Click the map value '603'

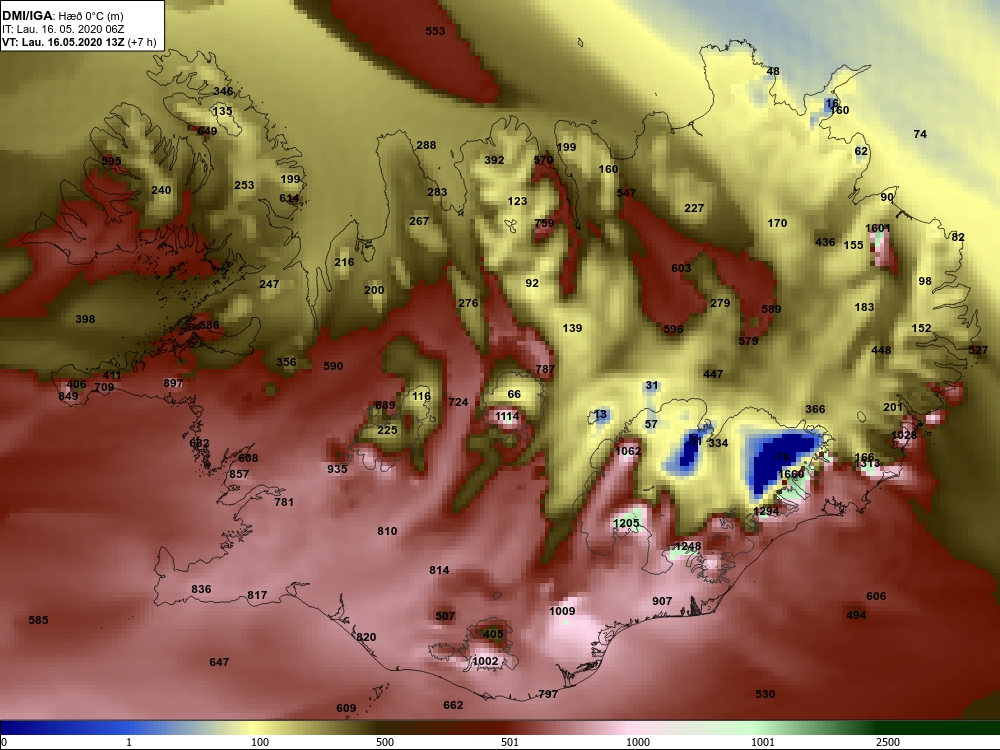tap(681, 268)
